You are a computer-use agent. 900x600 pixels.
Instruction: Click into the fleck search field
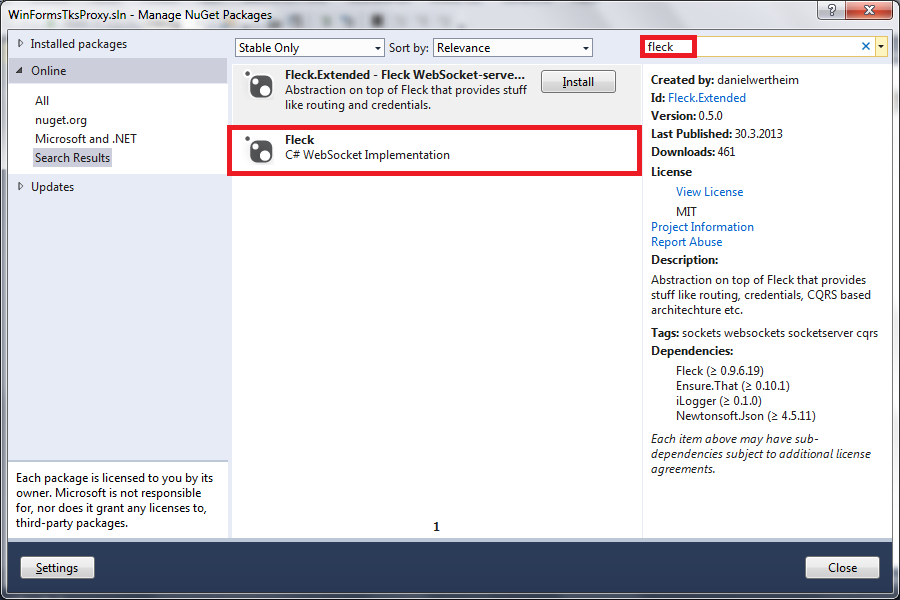(x=750, y=47)
